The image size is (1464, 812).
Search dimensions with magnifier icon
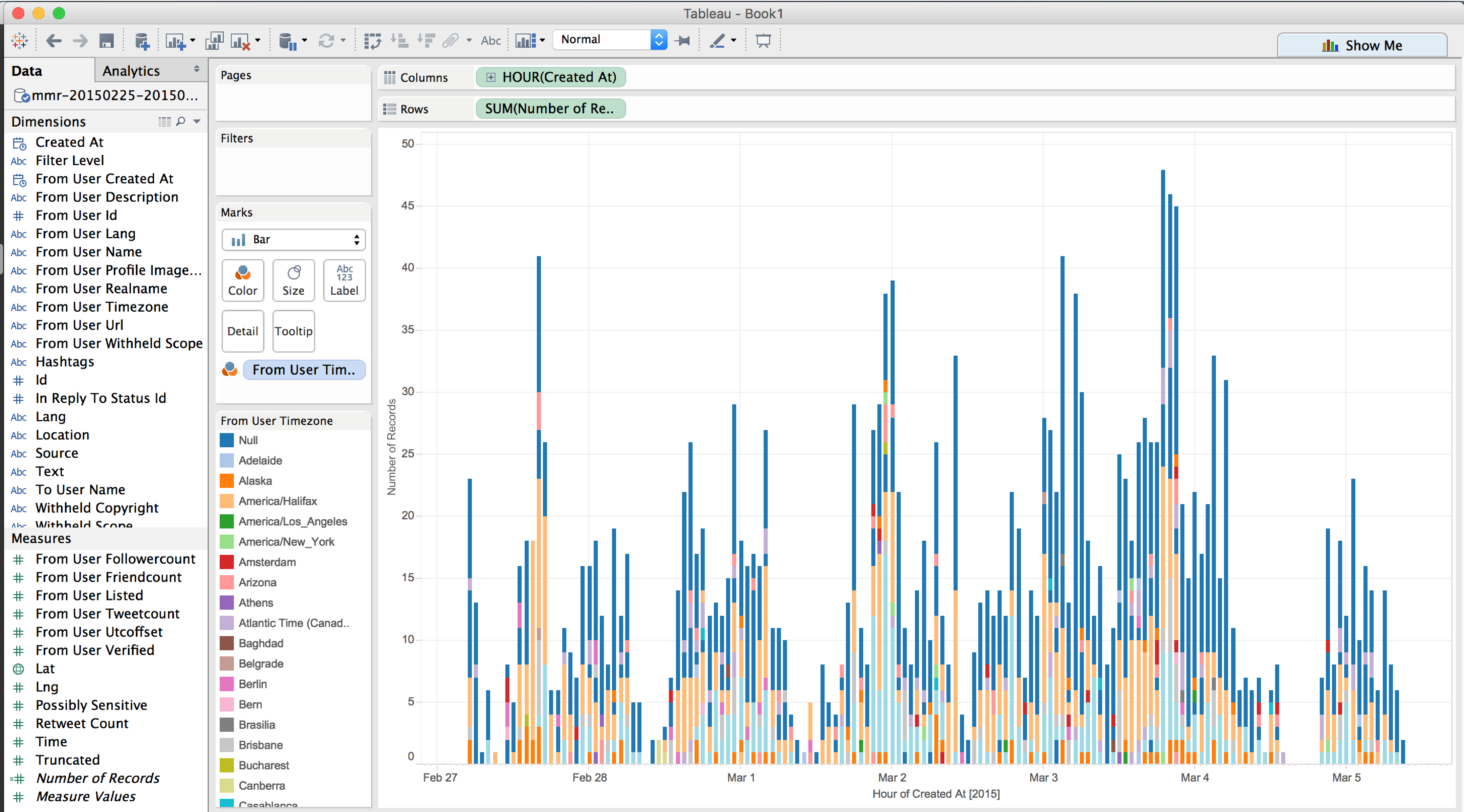tap(181, 121)
